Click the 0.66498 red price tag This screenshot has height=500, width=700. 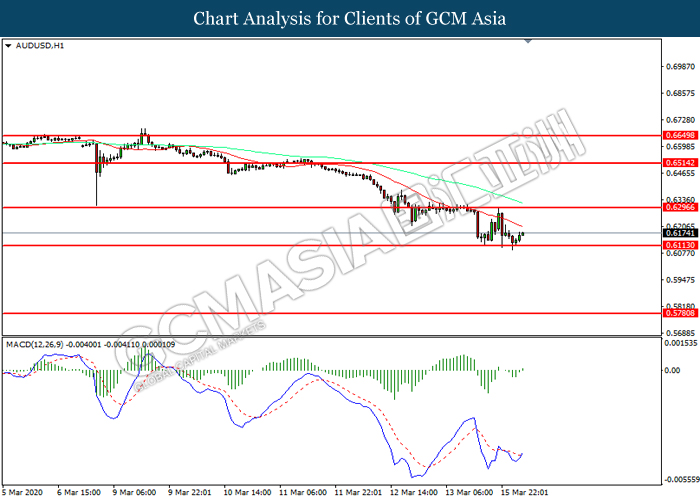pyautogui.click(x=679, y=135)
